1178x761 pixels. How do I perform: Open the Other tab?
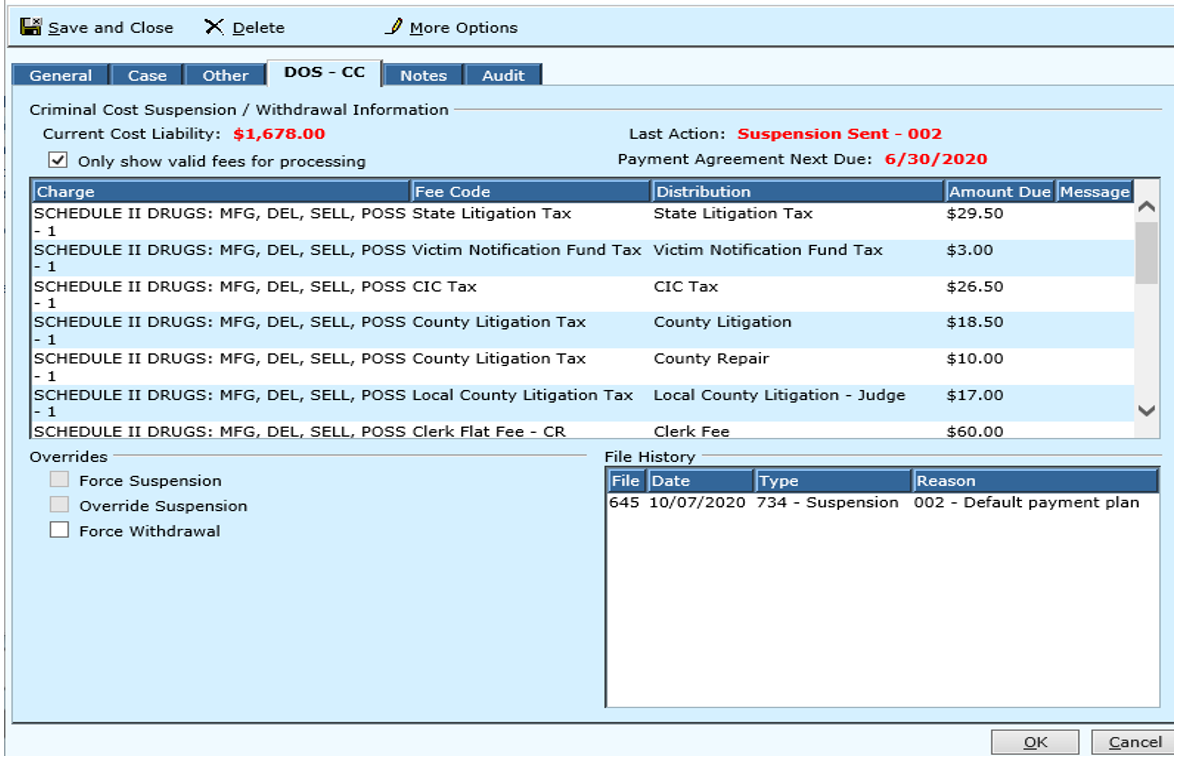tap(225, 75)
